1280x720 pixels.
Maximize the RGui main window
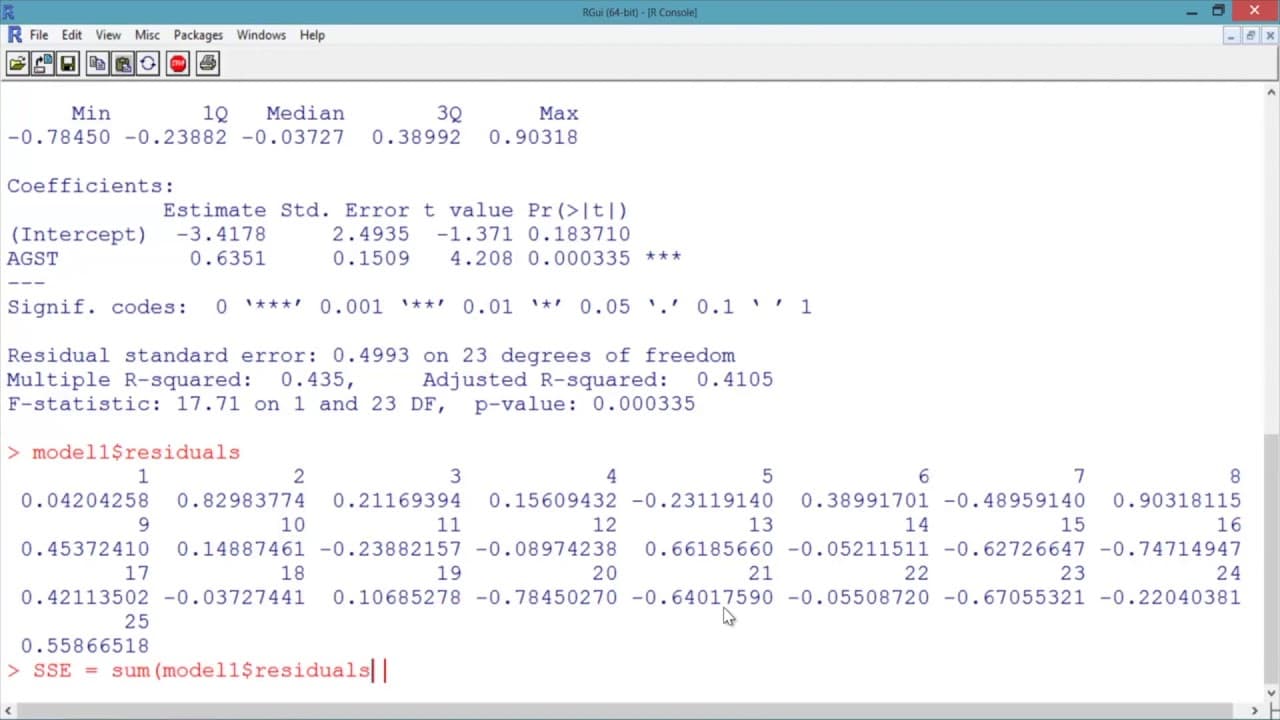[x=1218, y=11]
